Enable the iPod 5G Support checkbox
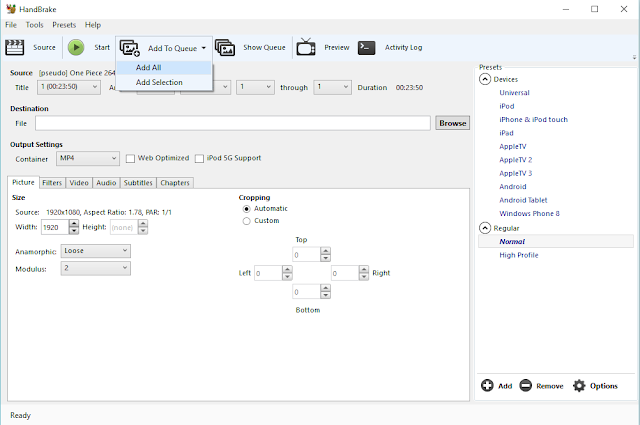 (199, 158)
